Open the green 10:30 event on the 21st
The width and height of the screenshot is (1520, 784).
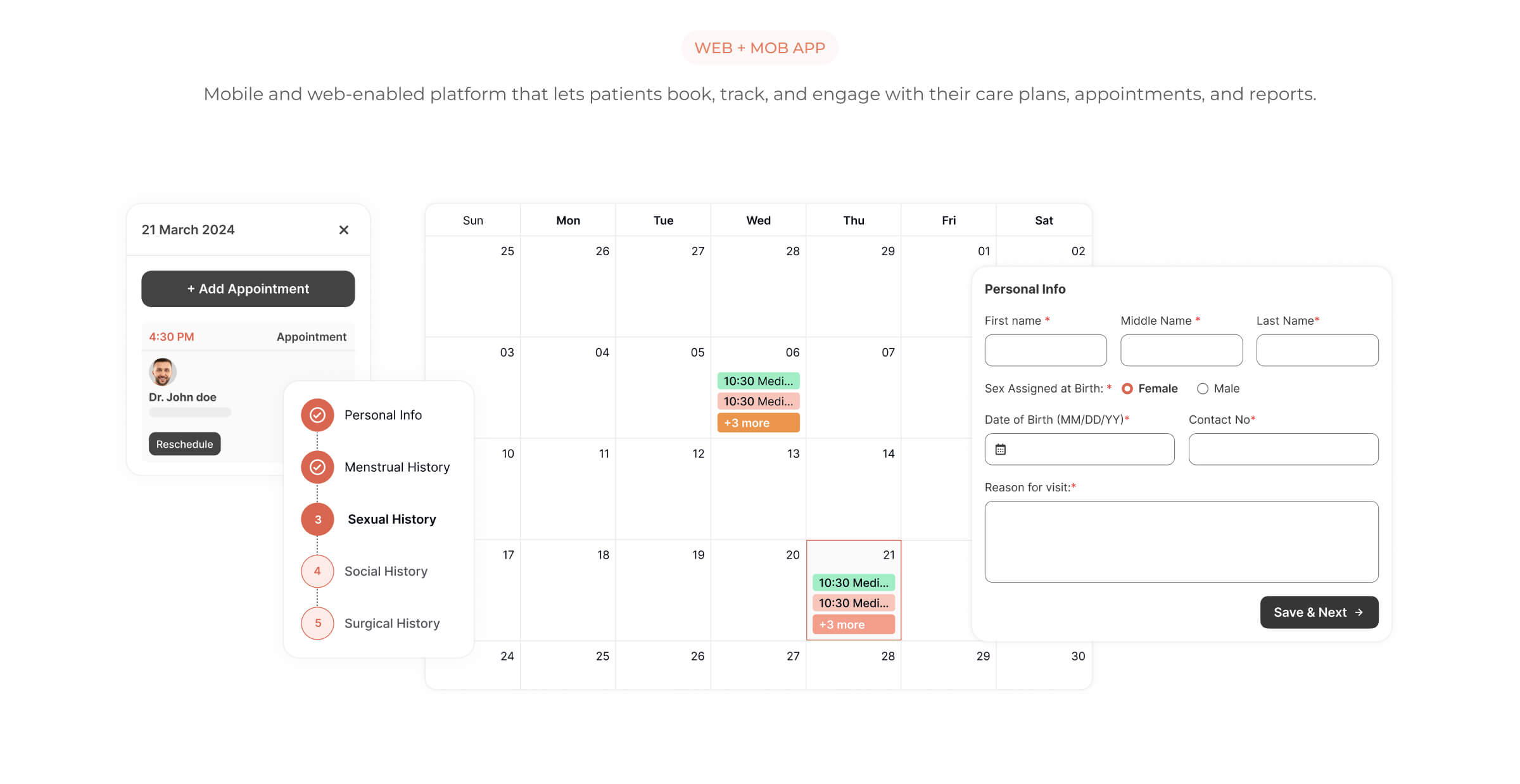point(853,583)
